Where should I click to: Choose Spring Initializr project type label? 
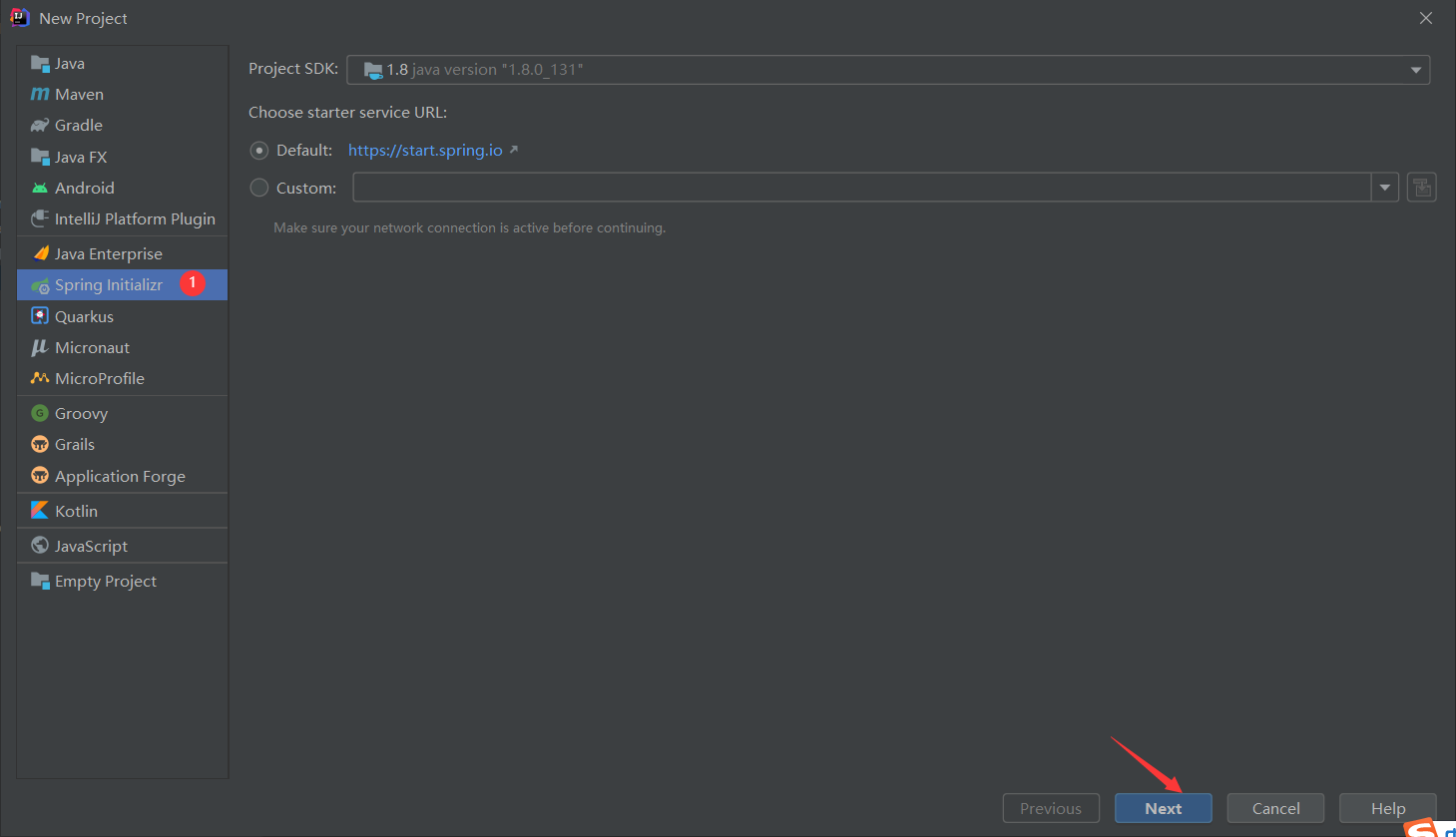click(x=109, y=285)
